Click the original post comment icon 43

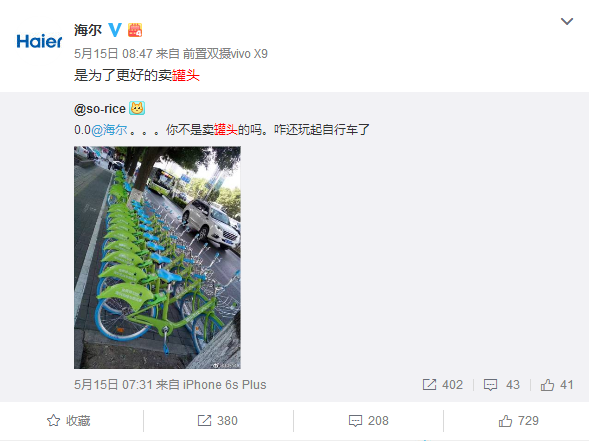(501, 385)
